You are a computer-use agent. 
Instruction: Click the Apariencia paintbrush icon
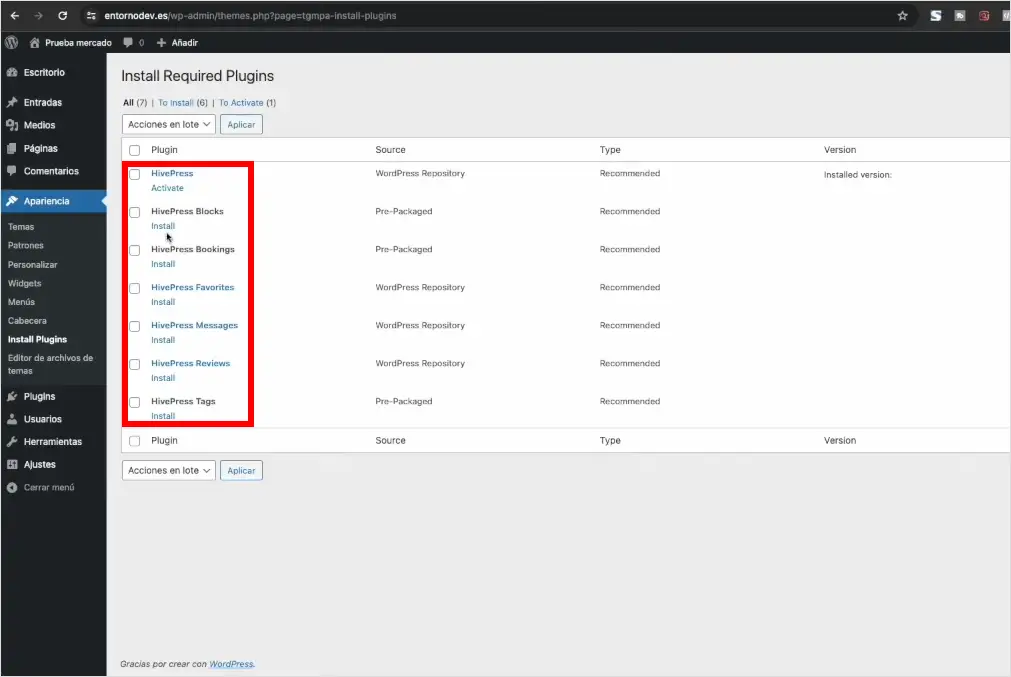tap(12, 201)
